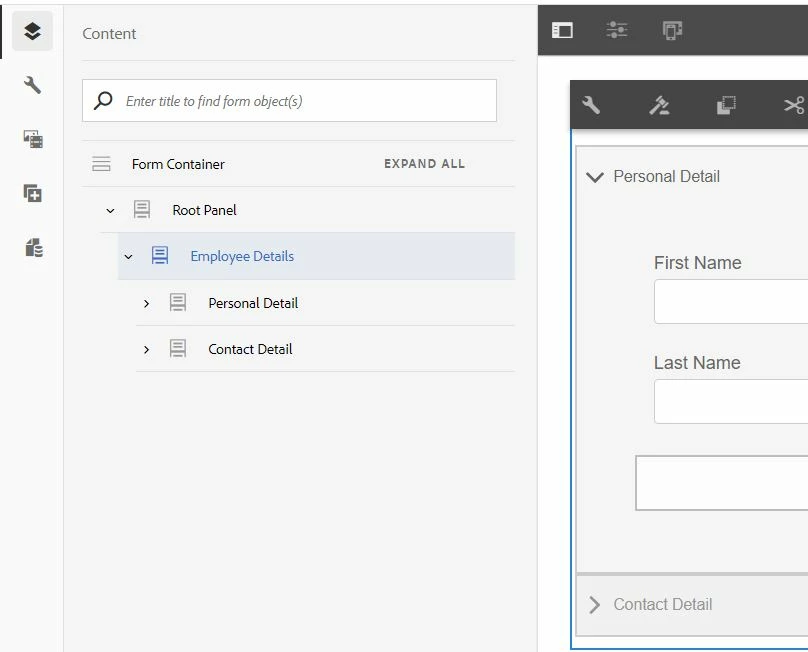The width and height of the screenshot is (808, 652).
Task: Select Form Container in content tree
Action: [178, 164]
